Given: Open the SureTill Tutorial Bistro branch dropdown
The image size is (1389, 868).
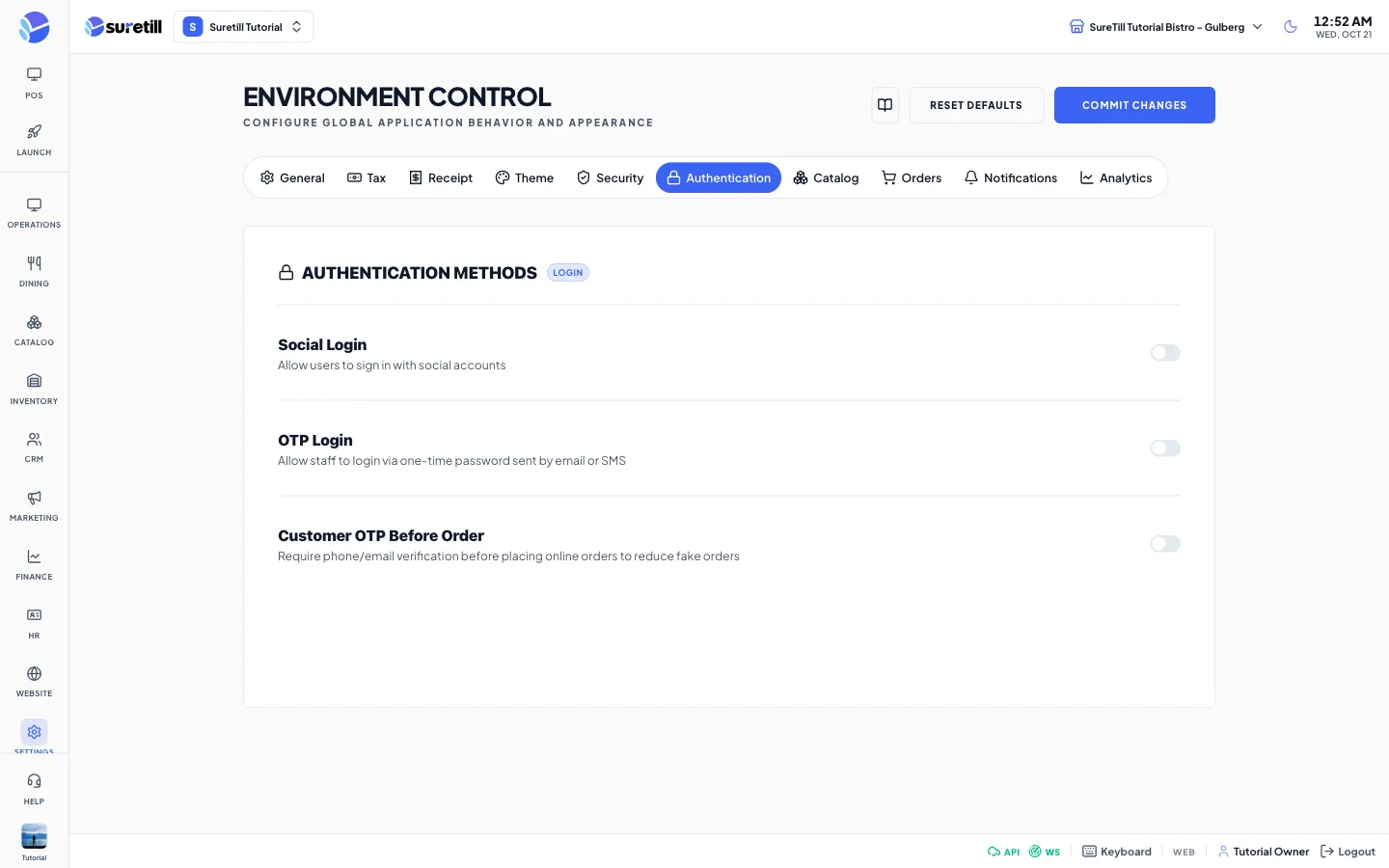Looking at the screenshot, I should coord(1166,27).
